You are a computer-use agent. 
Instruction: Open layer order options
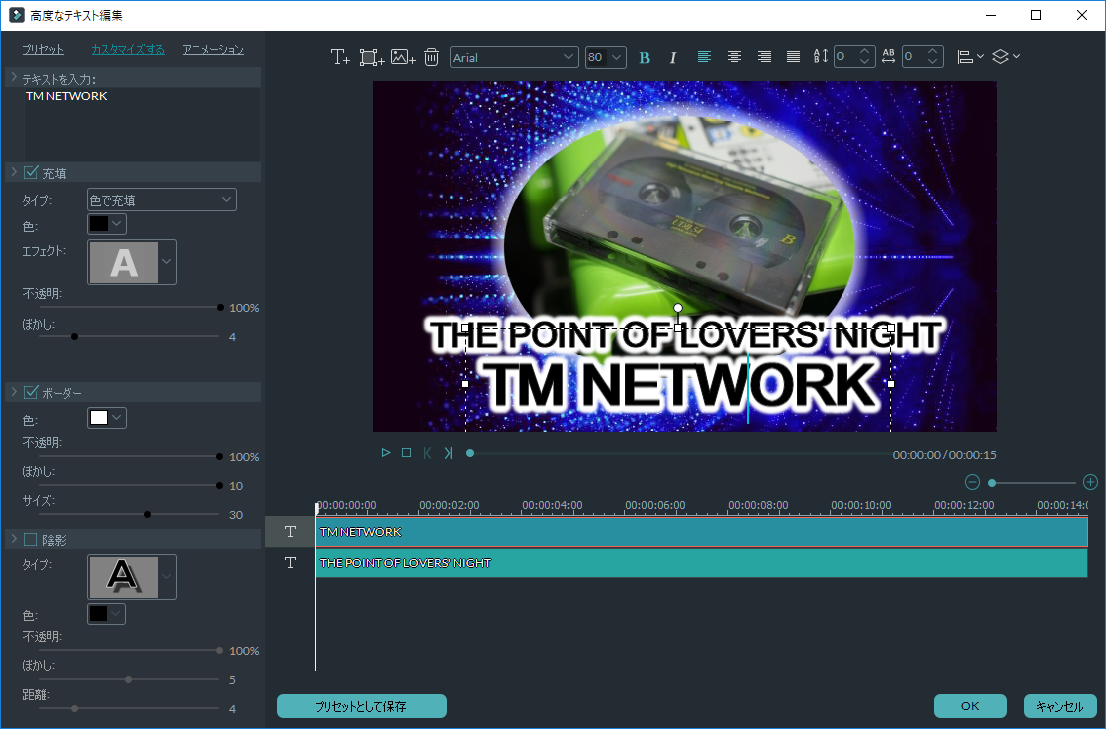point(1006,57)
